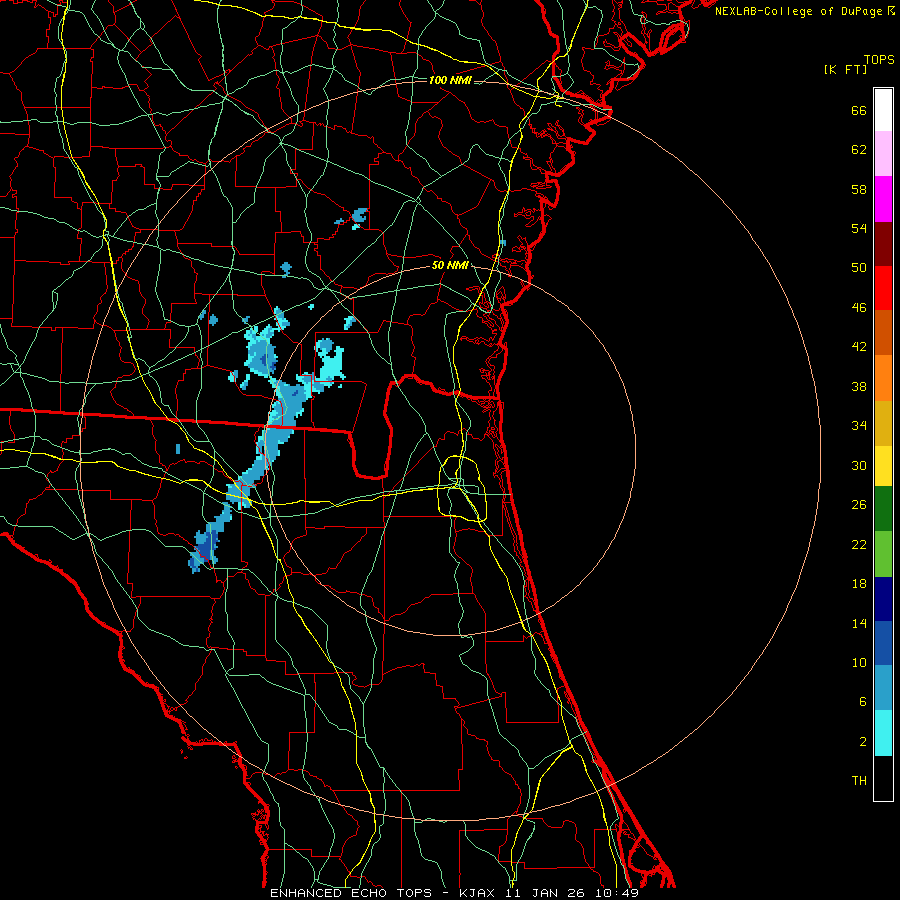Click the legend value '38'
This screenshot has height=900, width=900.
pos(859,387)
